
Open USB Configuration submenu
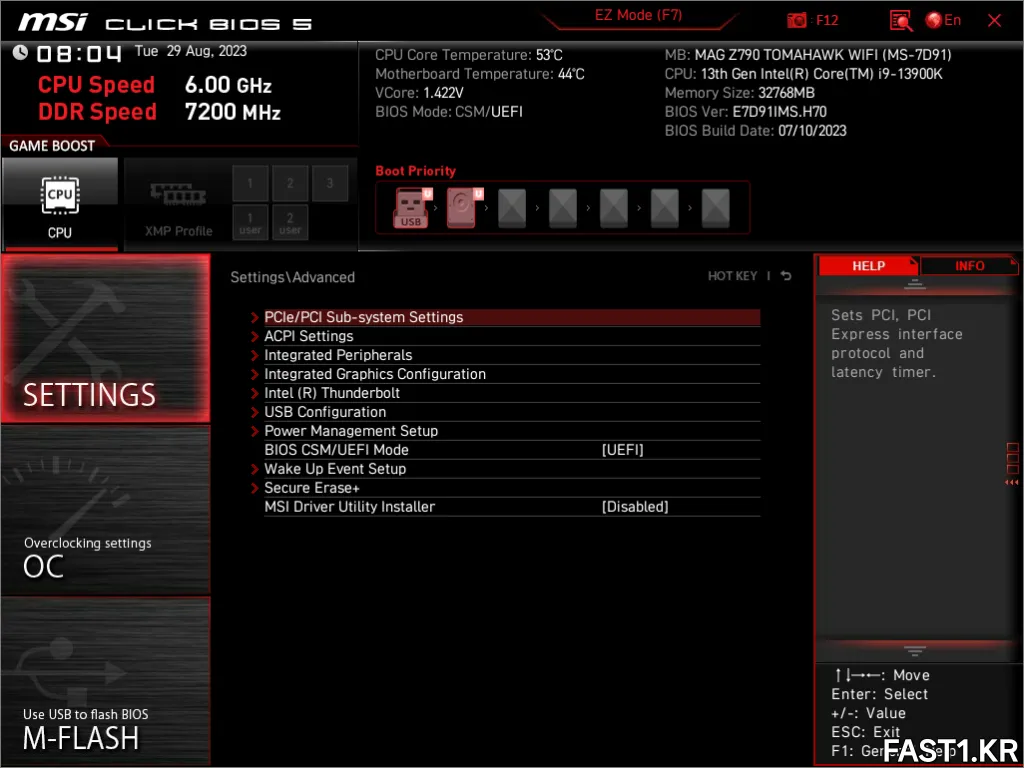(512, 411)
